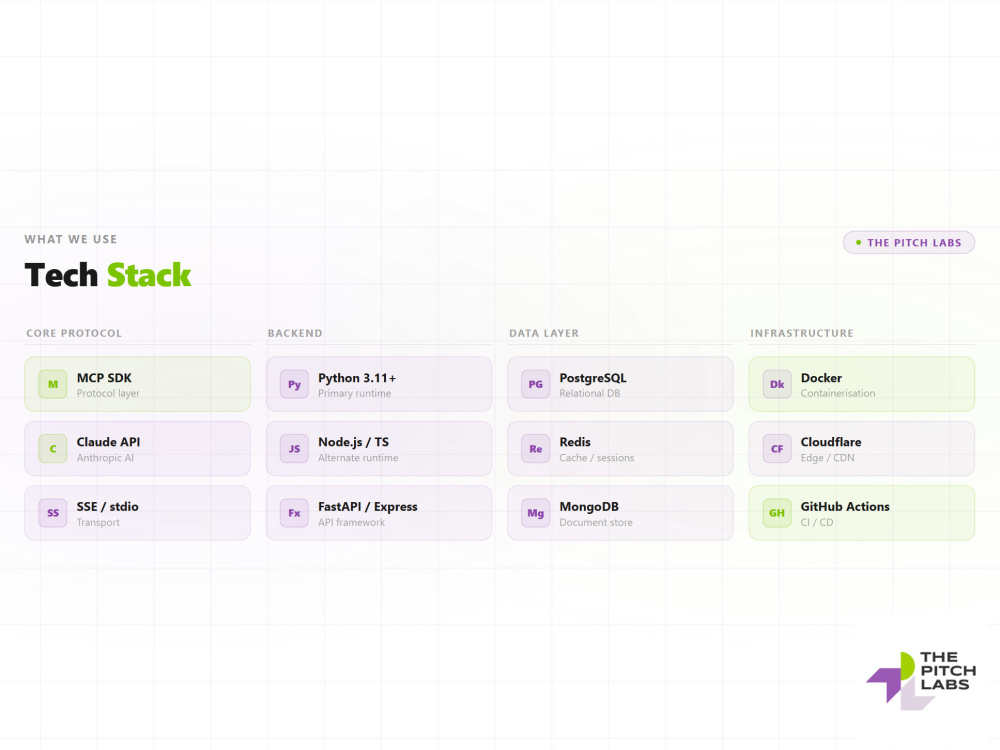Click the Relational DB subtitle
Screen dimensions: 1000x750
[x=590, y=393]
